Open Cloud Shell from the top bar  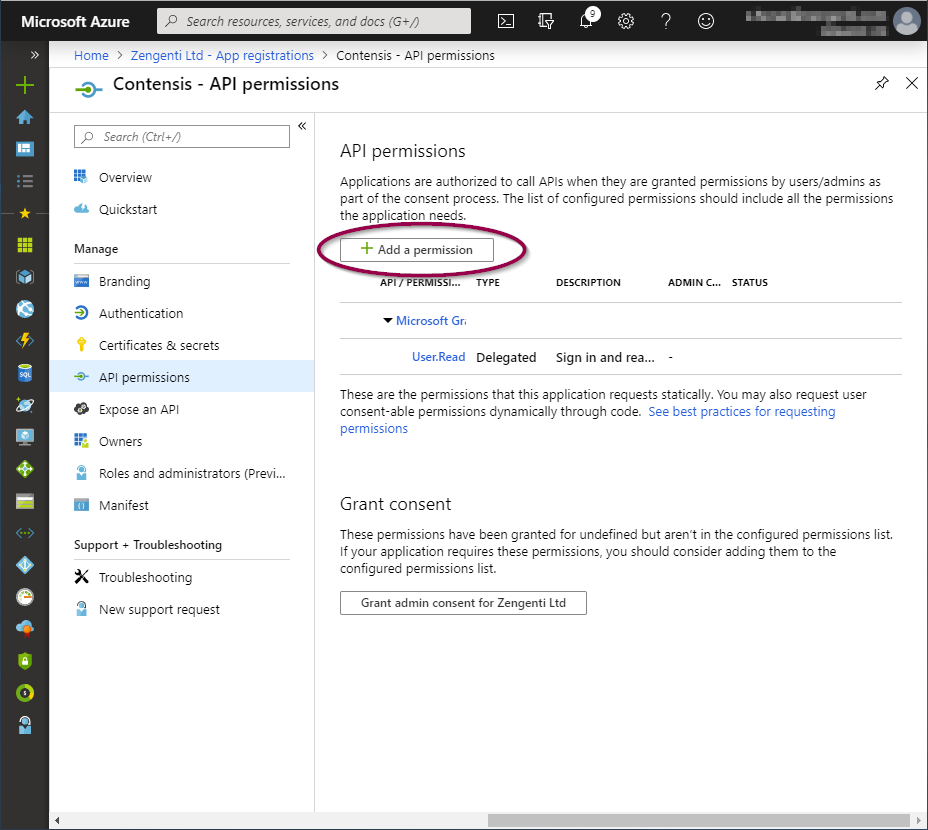point(506,21)
